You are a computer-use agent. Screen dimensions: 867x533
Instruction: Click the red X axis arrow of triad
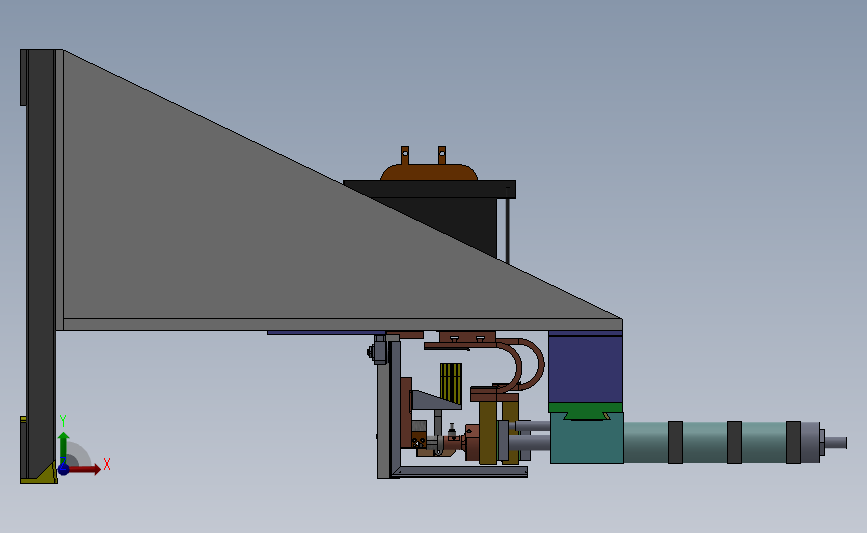86,469
